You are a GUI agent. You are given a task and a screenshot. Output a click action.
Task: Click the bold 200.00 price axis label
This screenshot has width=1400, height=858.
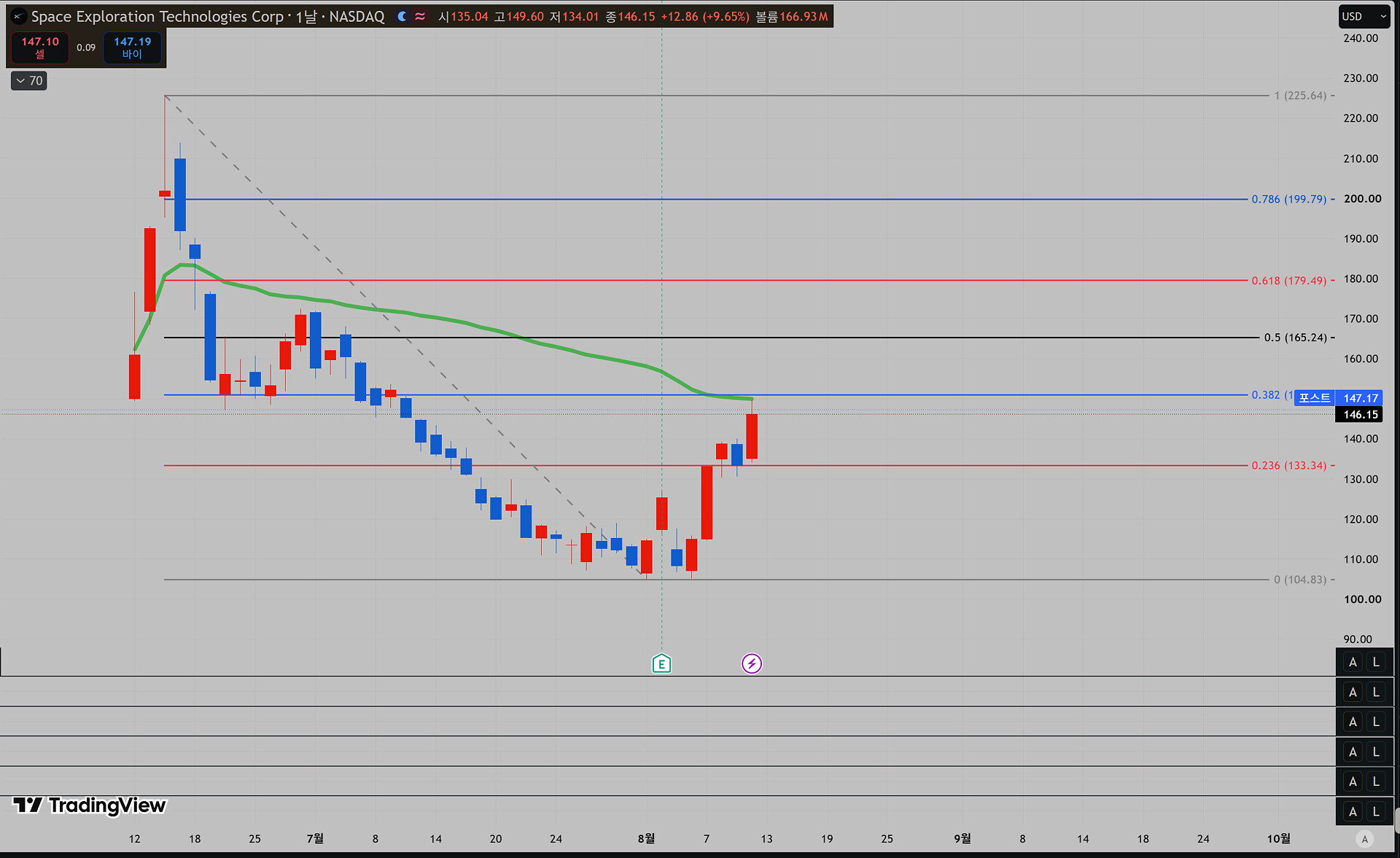click(1362, 198)
